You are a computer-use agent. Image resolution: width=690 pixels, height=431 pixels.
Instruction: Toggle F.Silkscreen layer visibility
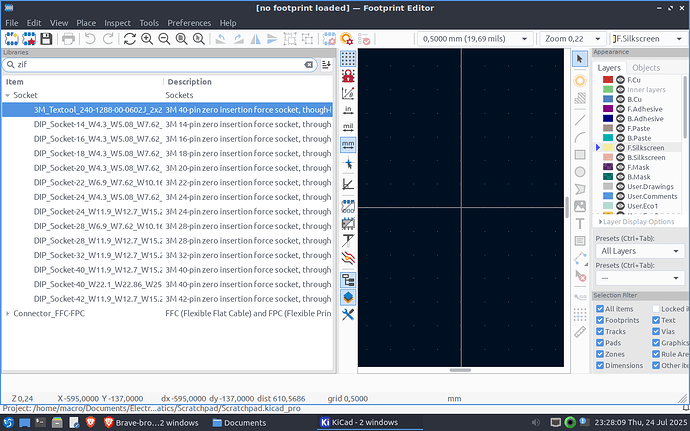620,147
